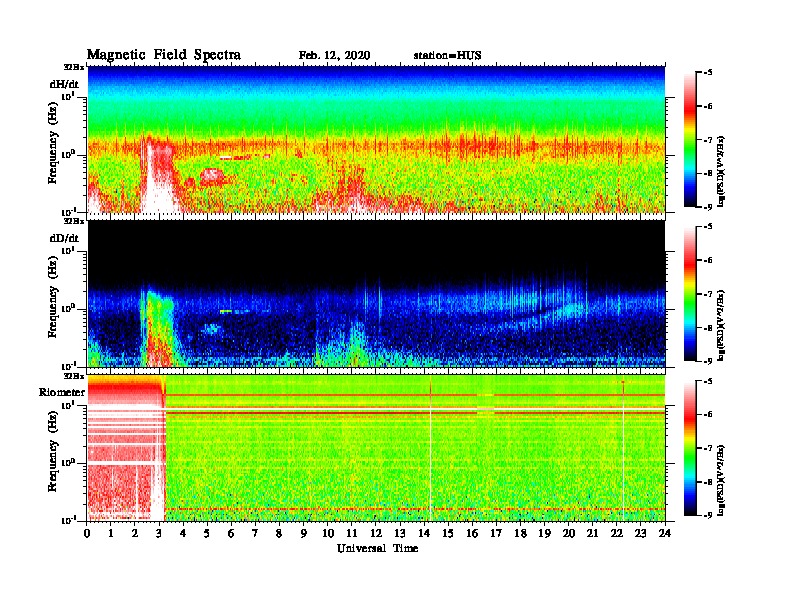Click the "station=HUS" label
The width and height of the screenshot is (792, 612).
pyautogui.click(x=447, y=56)
